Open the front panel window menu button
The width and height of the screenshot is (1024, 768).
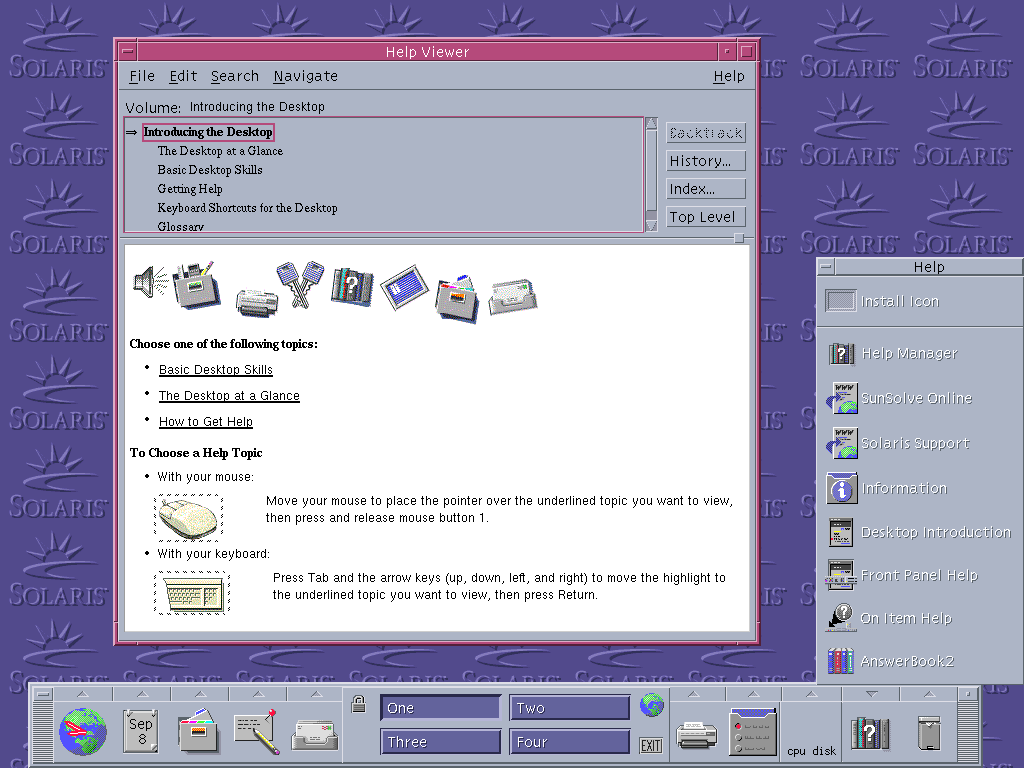click(43, 694)
